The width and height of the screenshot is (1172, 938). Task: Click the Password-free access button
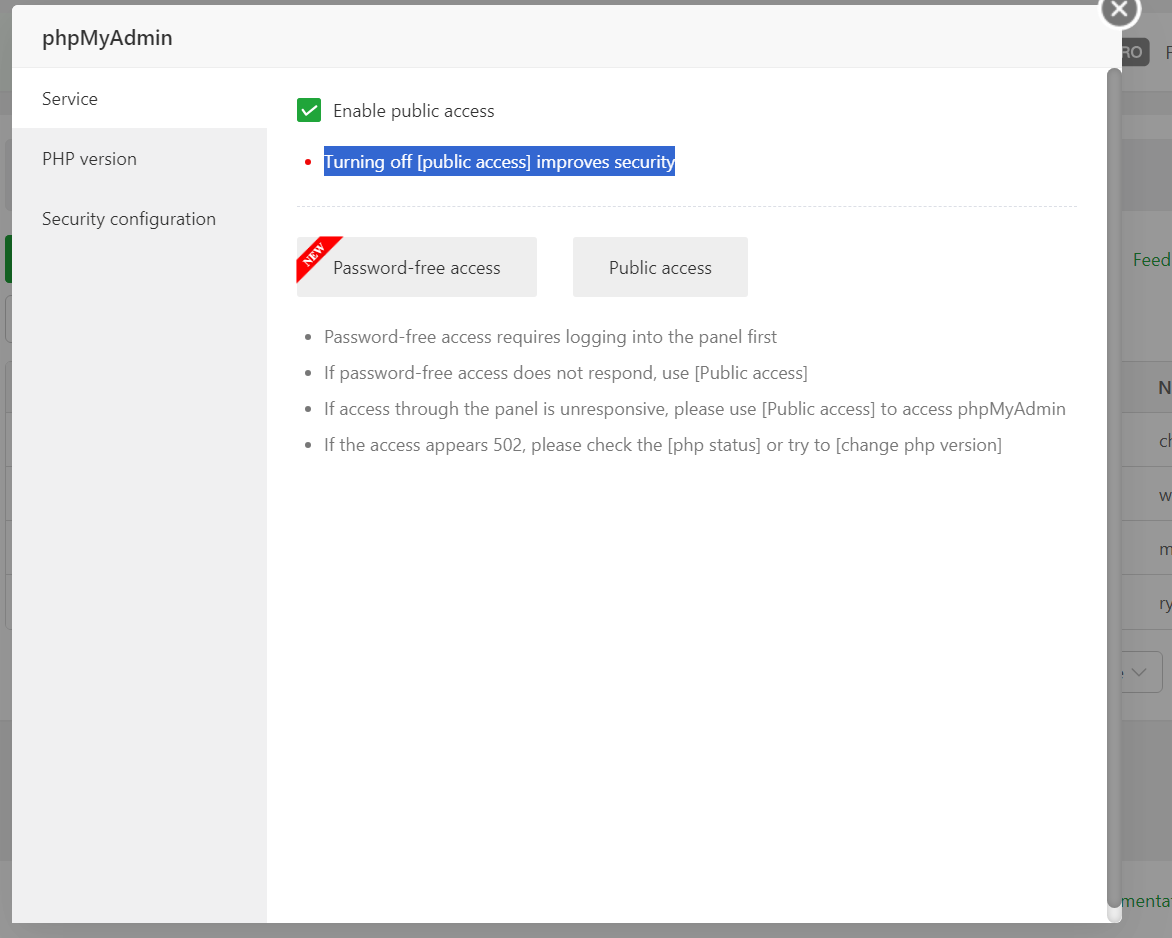tap(417, 268)
